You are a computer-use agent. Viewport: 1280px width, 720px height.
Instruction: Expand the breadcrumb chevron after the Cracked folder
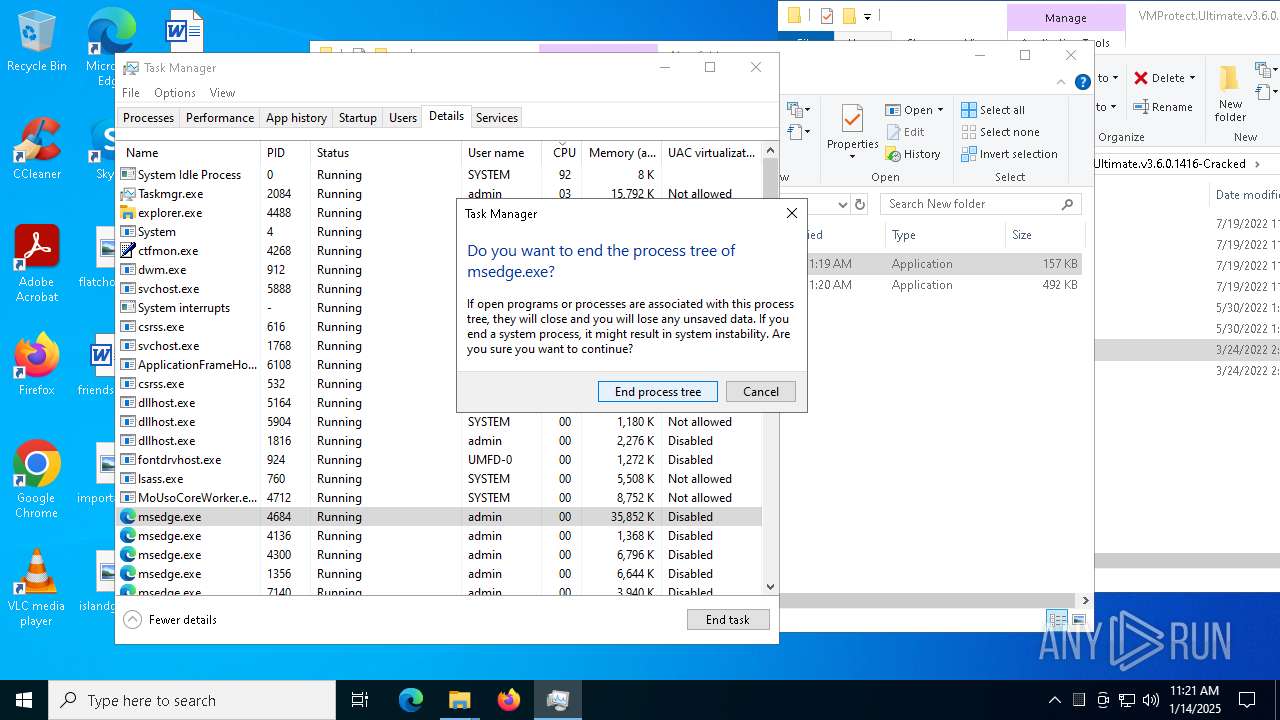point(1257,164)
